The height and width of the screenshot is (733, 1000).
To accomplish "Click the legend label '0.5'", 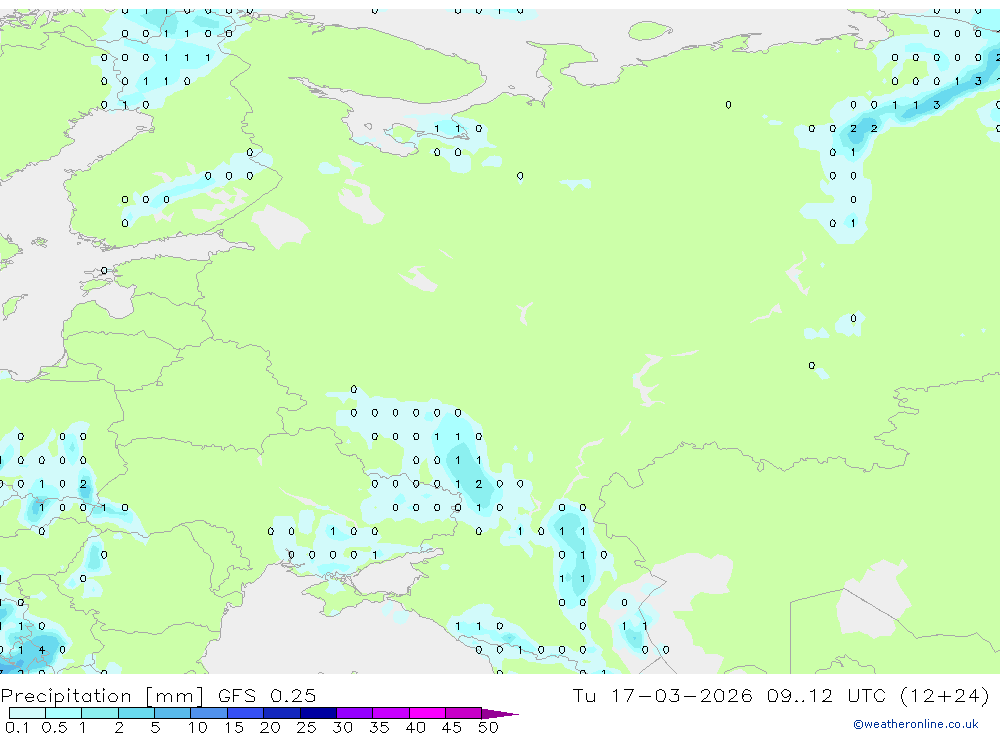I will [x=54, y=727].
